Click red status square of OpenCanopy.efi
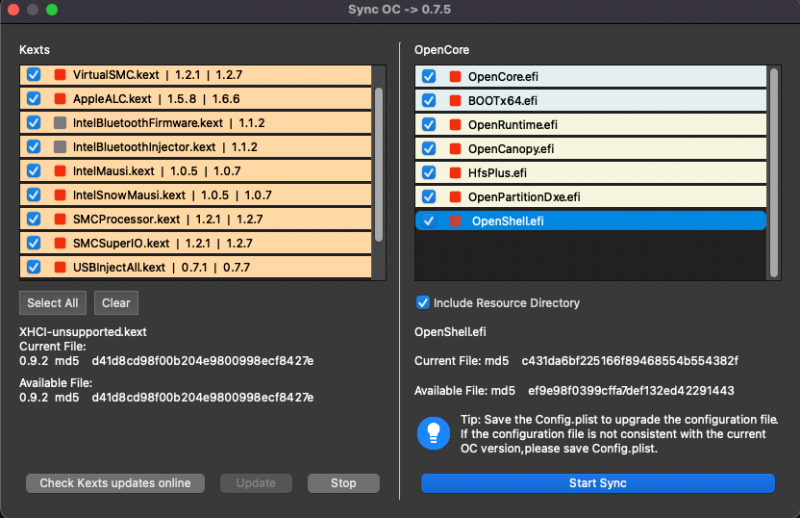The width and height of the screenshot is (800, 518). point(455,149)
